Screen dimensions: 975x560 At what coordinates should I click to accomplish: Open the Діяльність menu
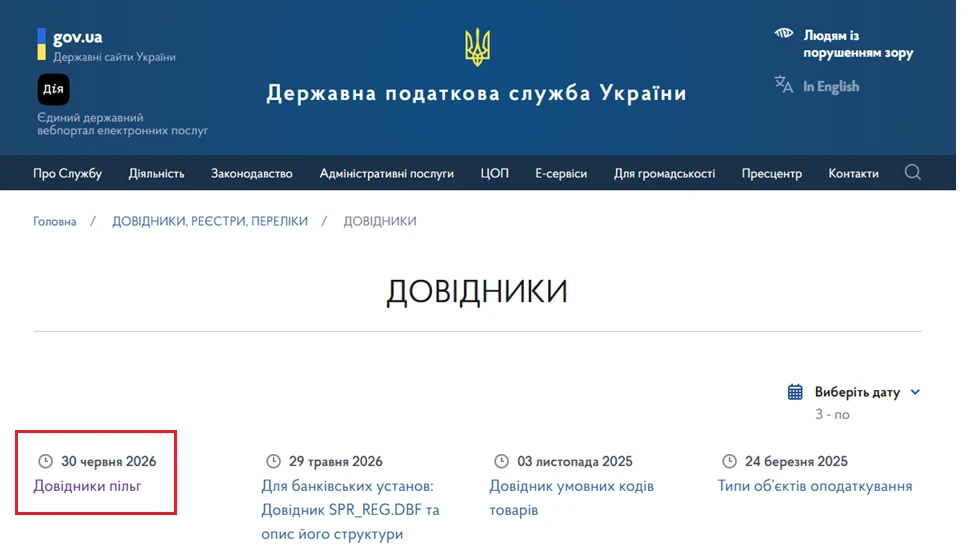[x=156, y=173]
